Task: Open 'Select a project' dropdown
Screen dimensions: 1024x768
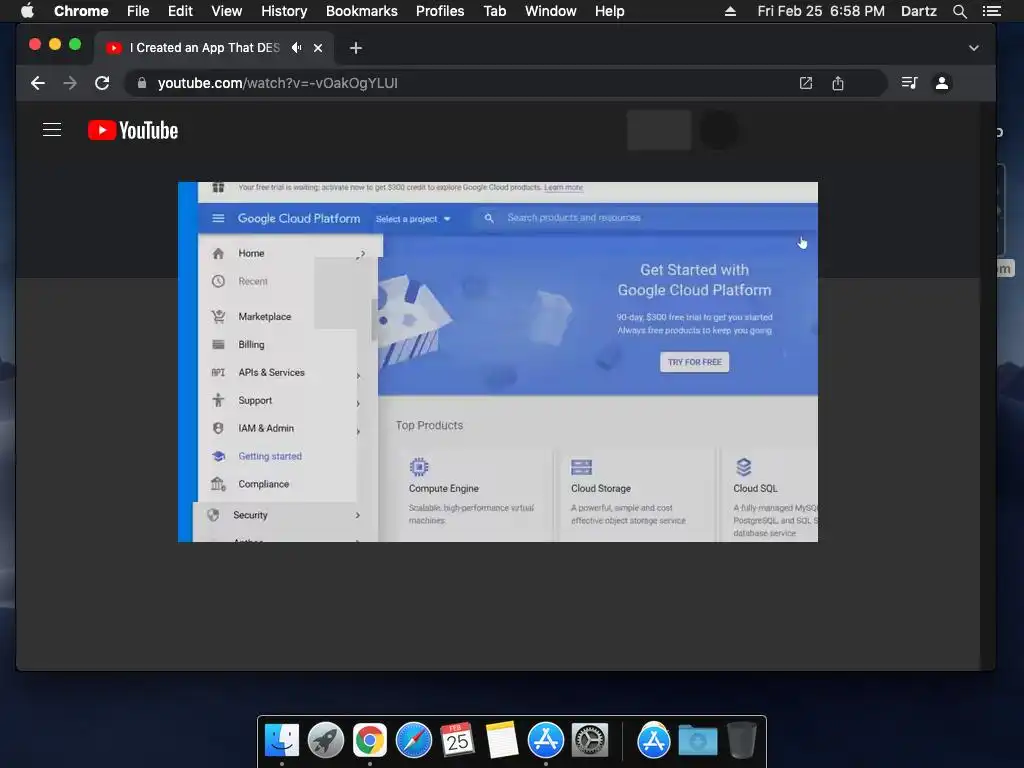Action: click(413, 219)
